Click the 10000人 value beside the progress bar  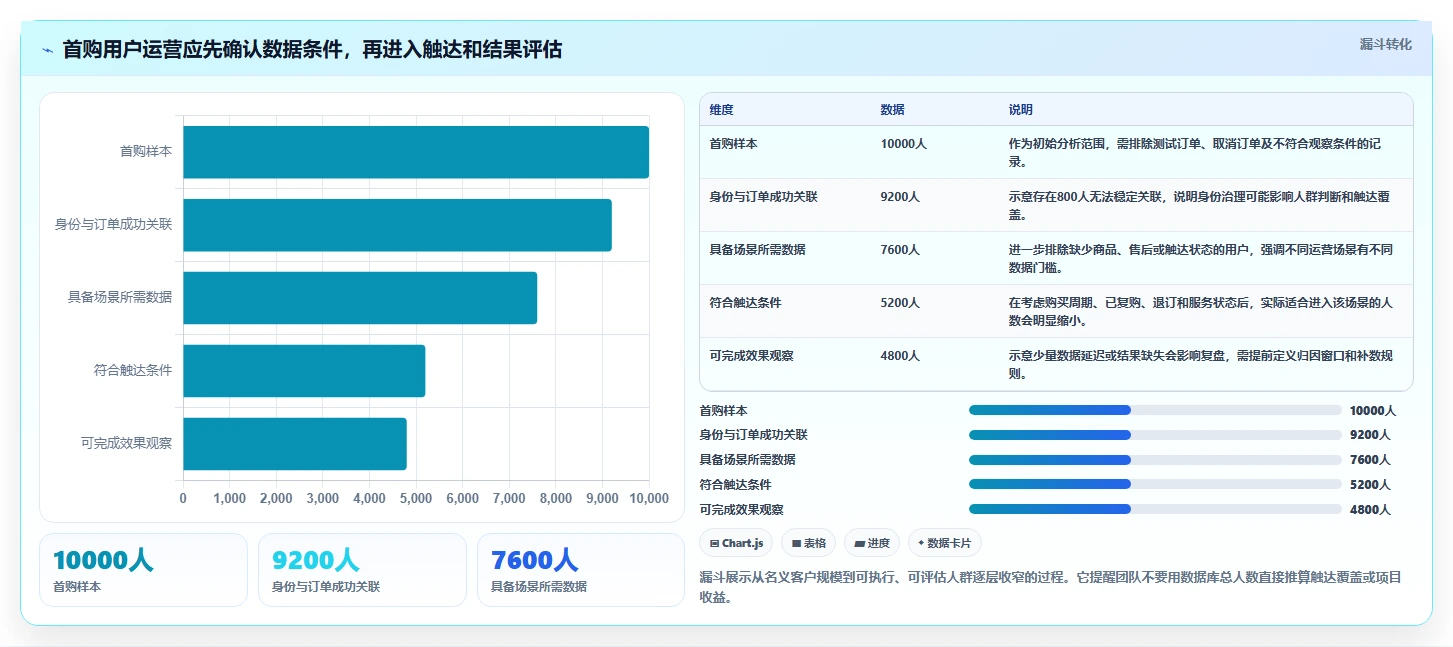tap(1373, 411)
